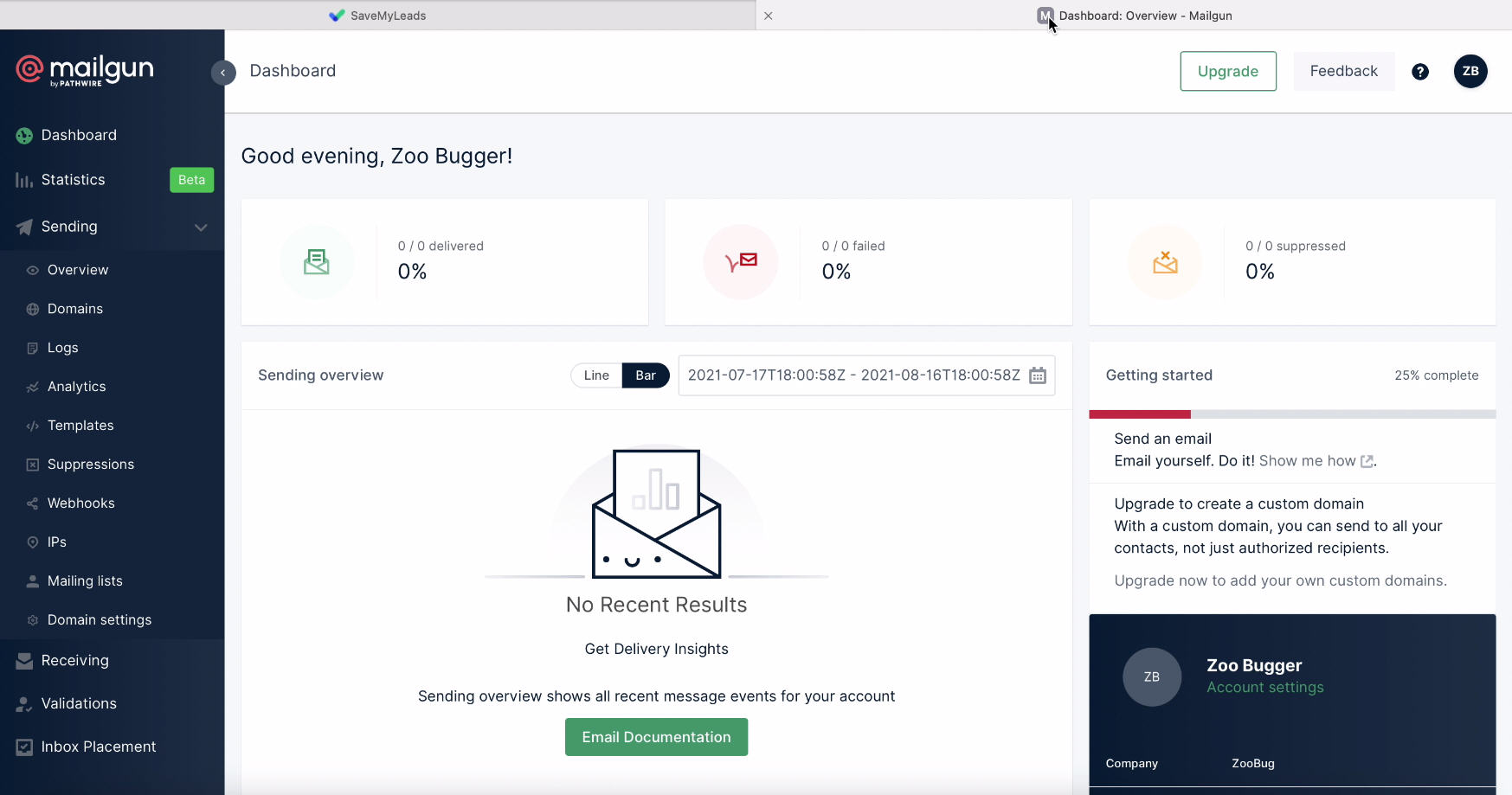Click the Sending paper plane icon
1512x795 pixels.
[x=24, y=227]
